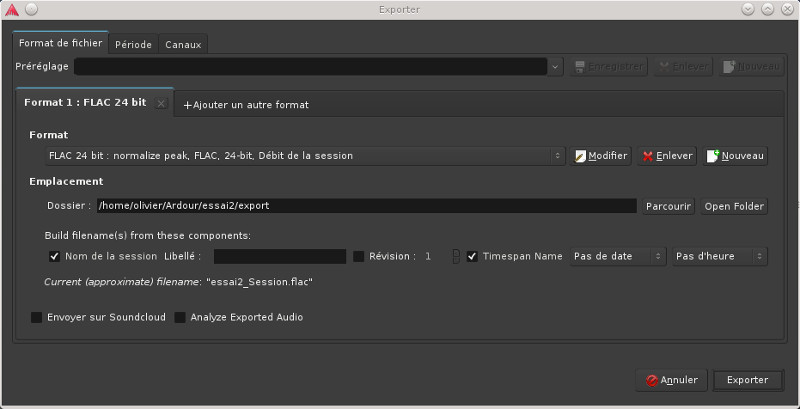Click the Nouveau format icon
Image resolution: width=800 pixels, height=409 pixels.
(x=713, y=156)
